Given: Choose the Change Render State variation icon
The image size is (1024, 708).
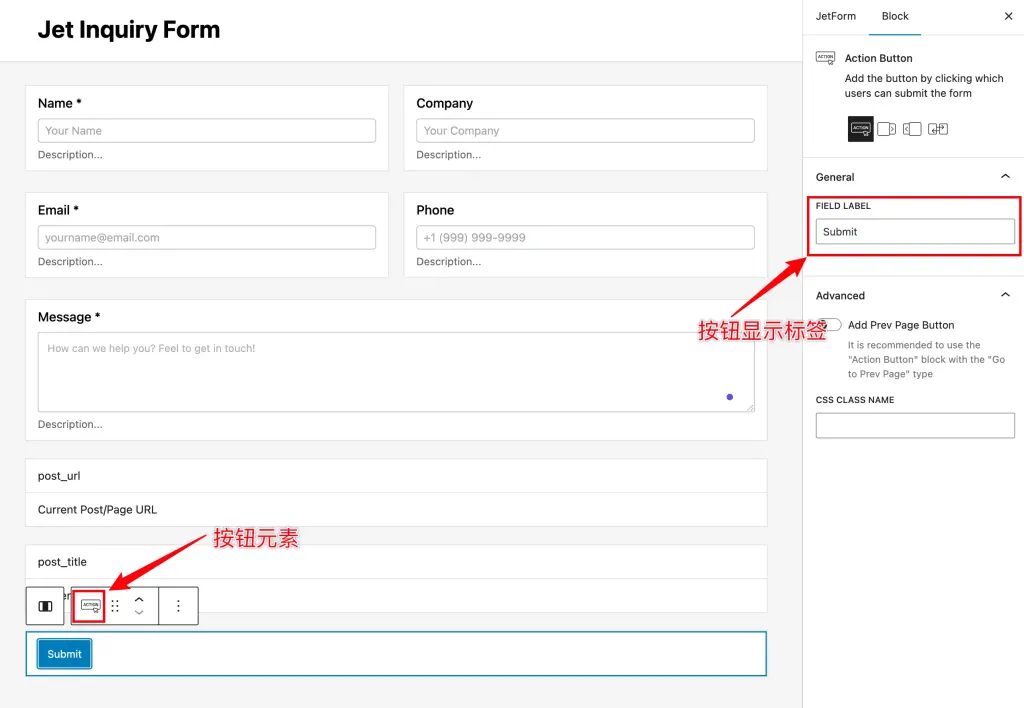Looking at the screenshot, I should pos(938,129).
